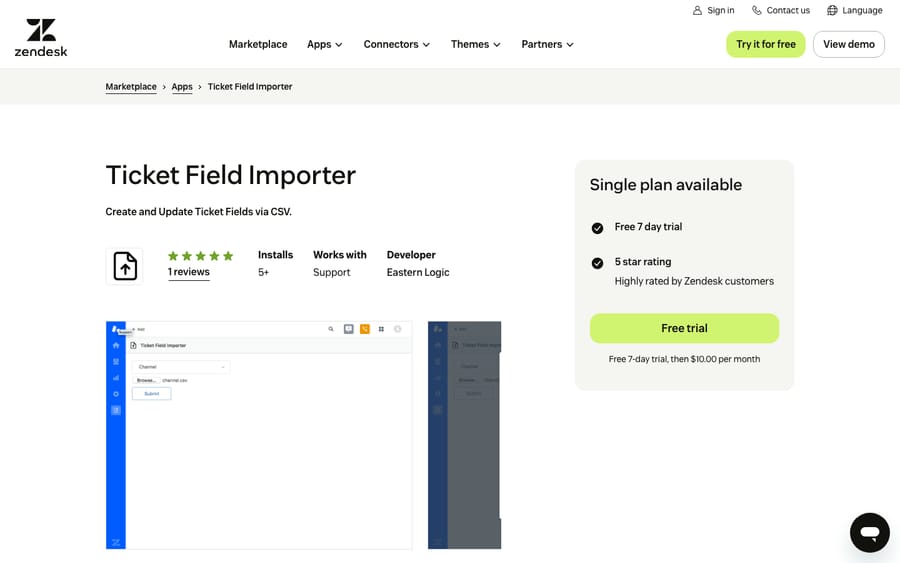Click the Single plan available heading
This screenshot has height=563, width=900.
pyautogui.click(x=666, y=185)
